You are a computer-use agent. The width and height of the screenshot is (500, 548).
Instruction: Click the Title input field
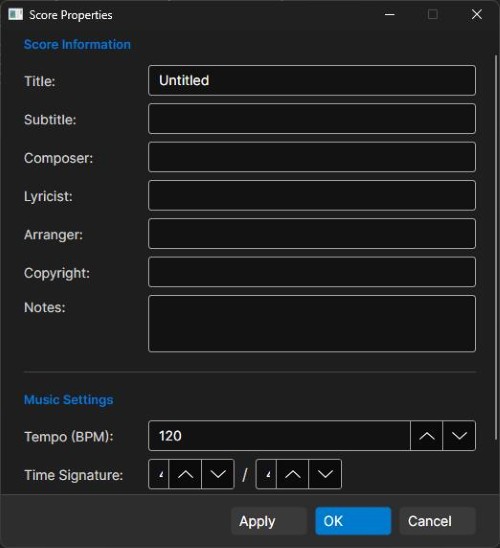point(312,80)
